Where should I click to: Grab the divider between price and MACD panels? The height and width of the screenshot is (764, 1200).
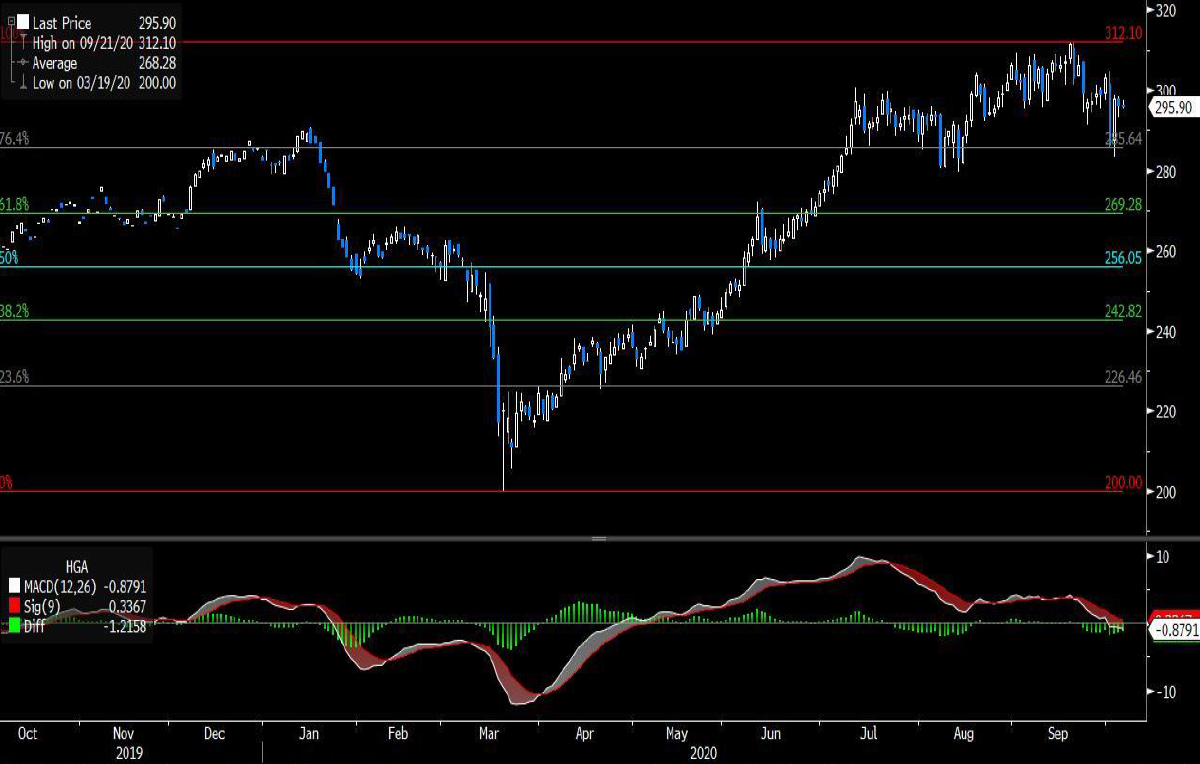click(x=599, y=539)
